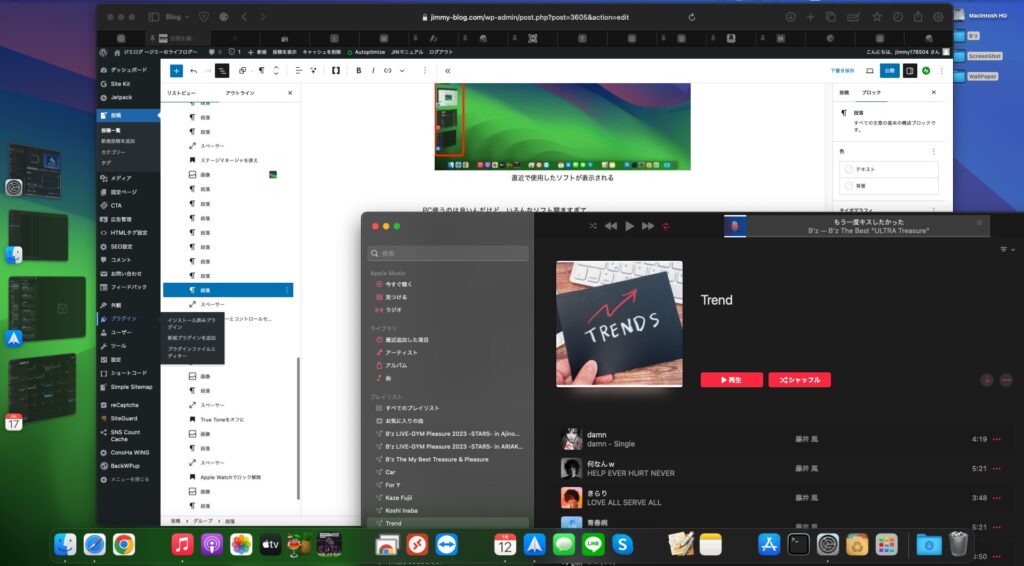
Task: Click the blue 公開 publish button
Action: pyautogui.click(x=889, y=71)
